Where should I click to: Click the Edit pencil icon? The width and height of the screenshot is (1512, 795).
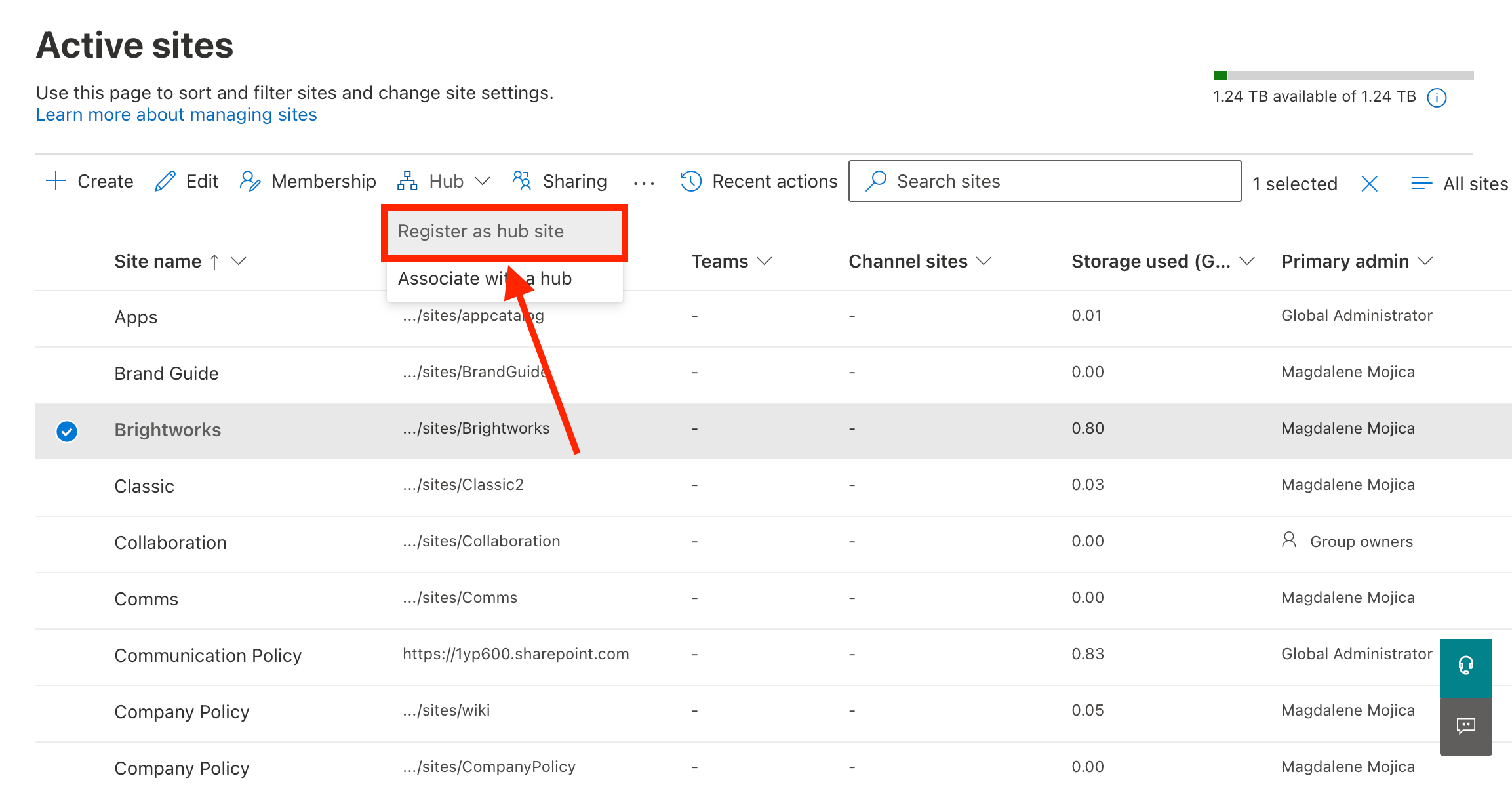coord(165,181)
